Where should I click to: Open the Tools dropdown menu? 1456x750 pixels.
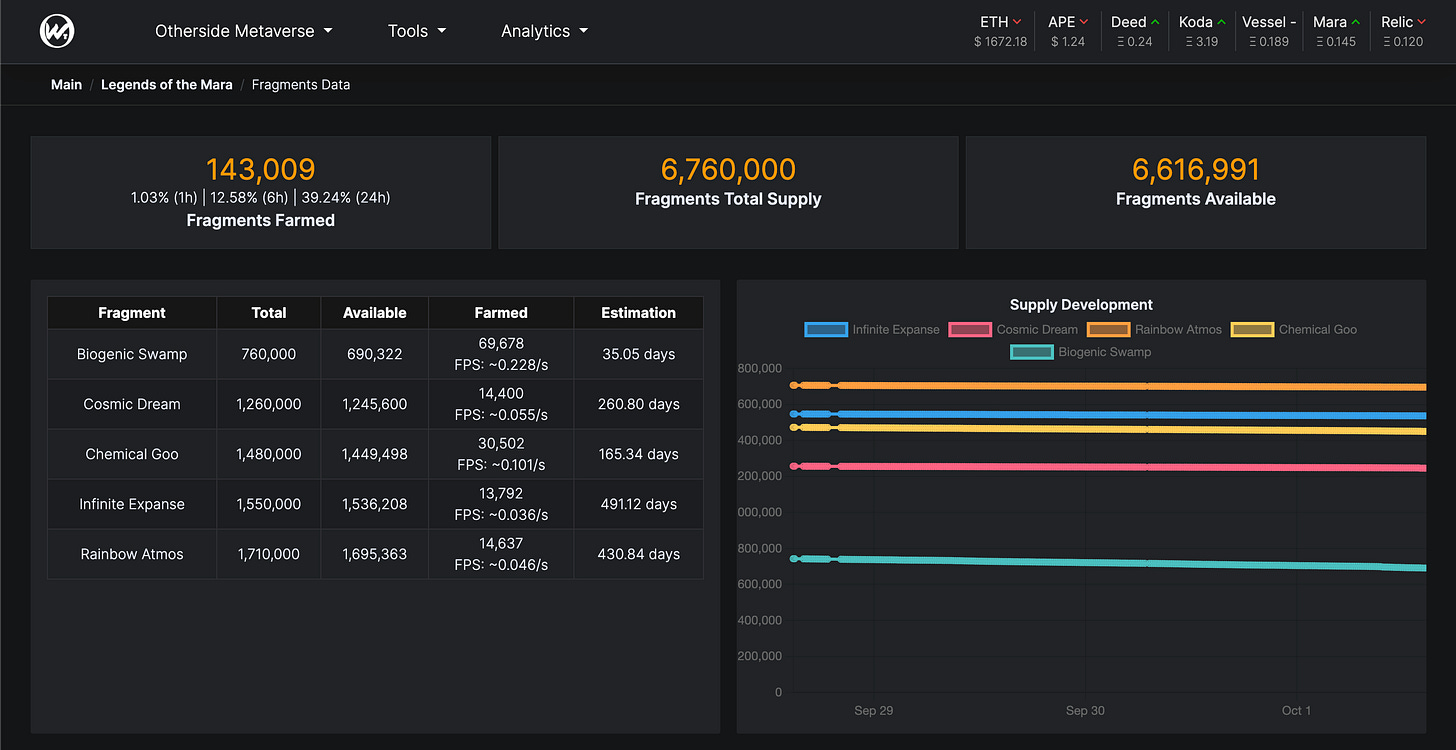pyautogui.click(x=417, y=31)
